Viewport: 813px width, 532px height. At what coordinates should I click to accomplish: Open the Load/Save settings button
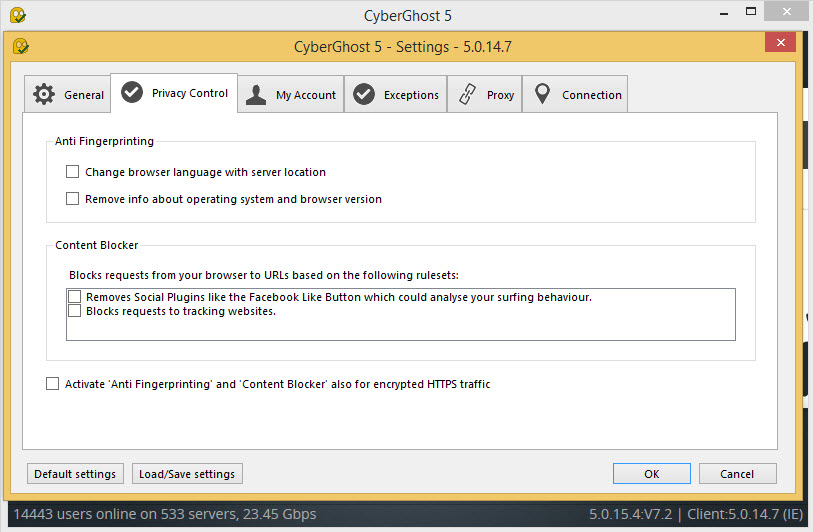(x=187, y=474)
